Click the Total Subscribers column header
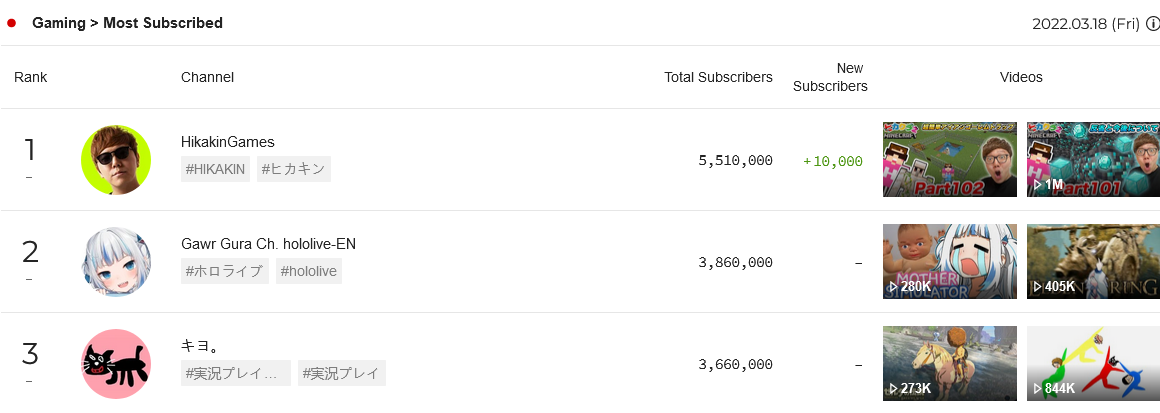The image size is (1160, 413). 718,77
